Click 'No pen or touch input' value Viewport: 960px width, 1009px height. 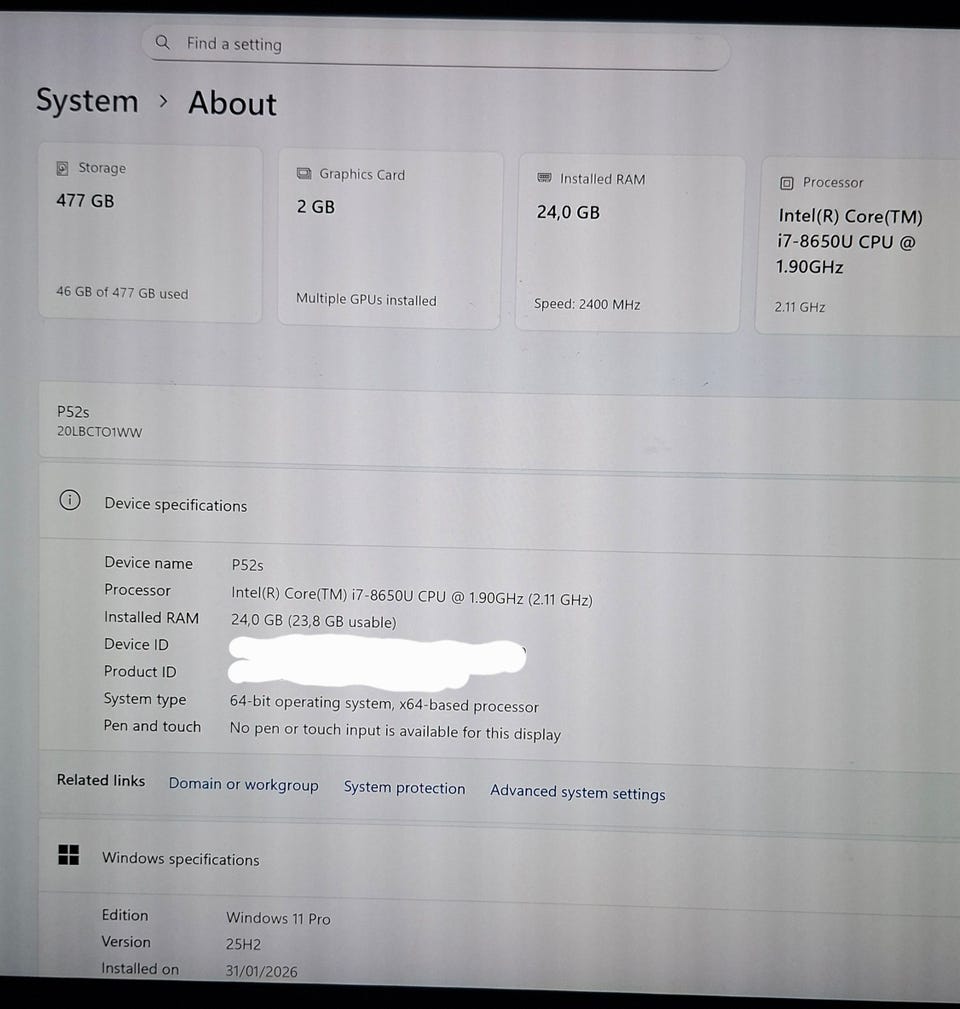coord(395,731)
